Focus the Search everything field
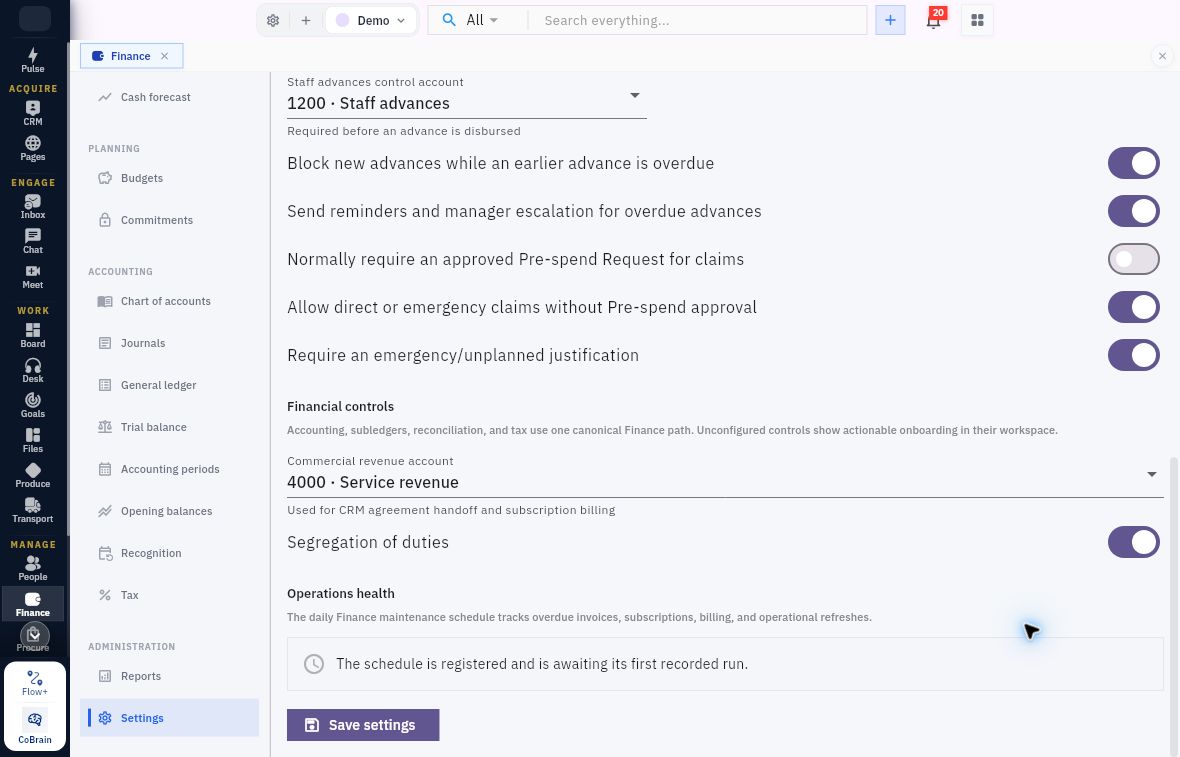Viewport: 1180px width, 757px height. click(700, 20)
